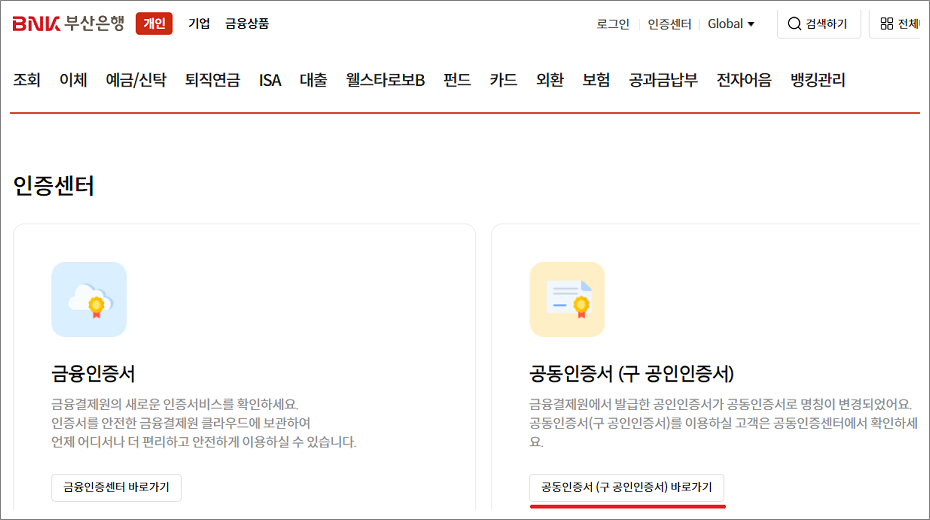The height and width of the screenshot is (520, 930).
Task: Open the ISA menu
Action: click(270, 79)
